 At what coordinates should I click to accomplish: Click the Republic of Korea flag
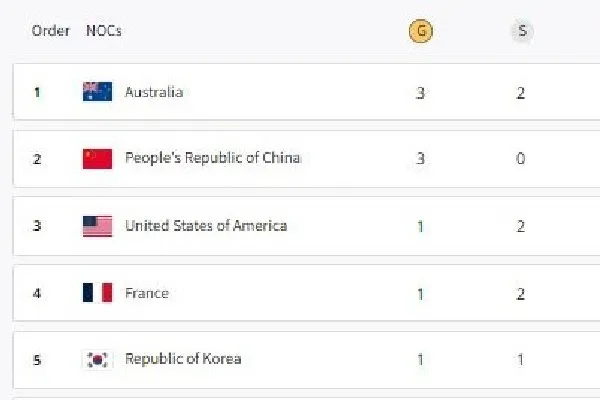pos(98,360)
